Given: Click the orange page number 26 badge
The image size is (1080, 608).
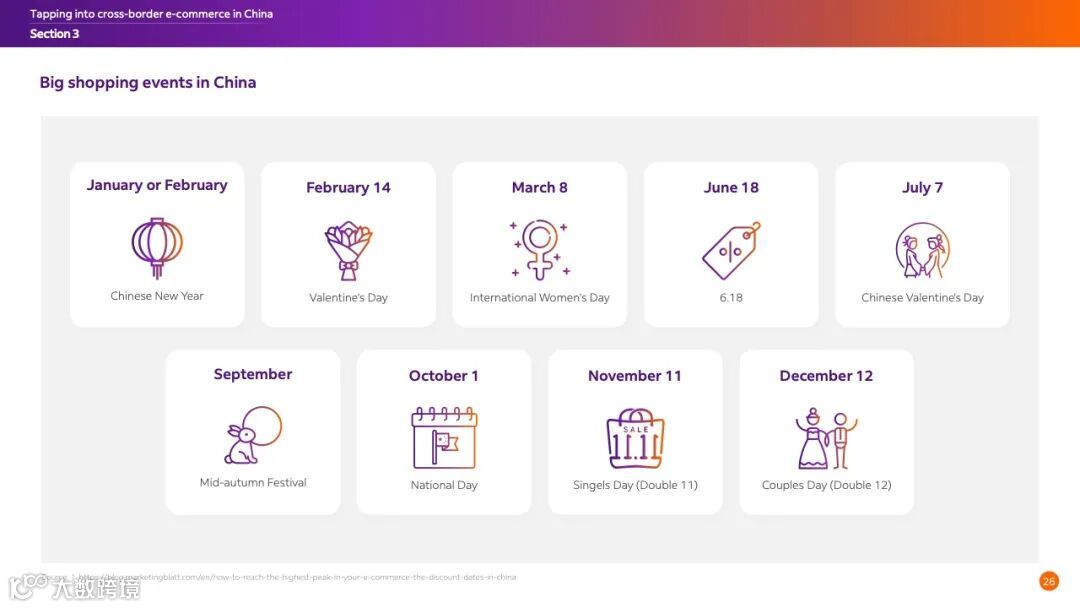Looking at the screenshot, I should pyautogui.click(x=1049, y=581).
